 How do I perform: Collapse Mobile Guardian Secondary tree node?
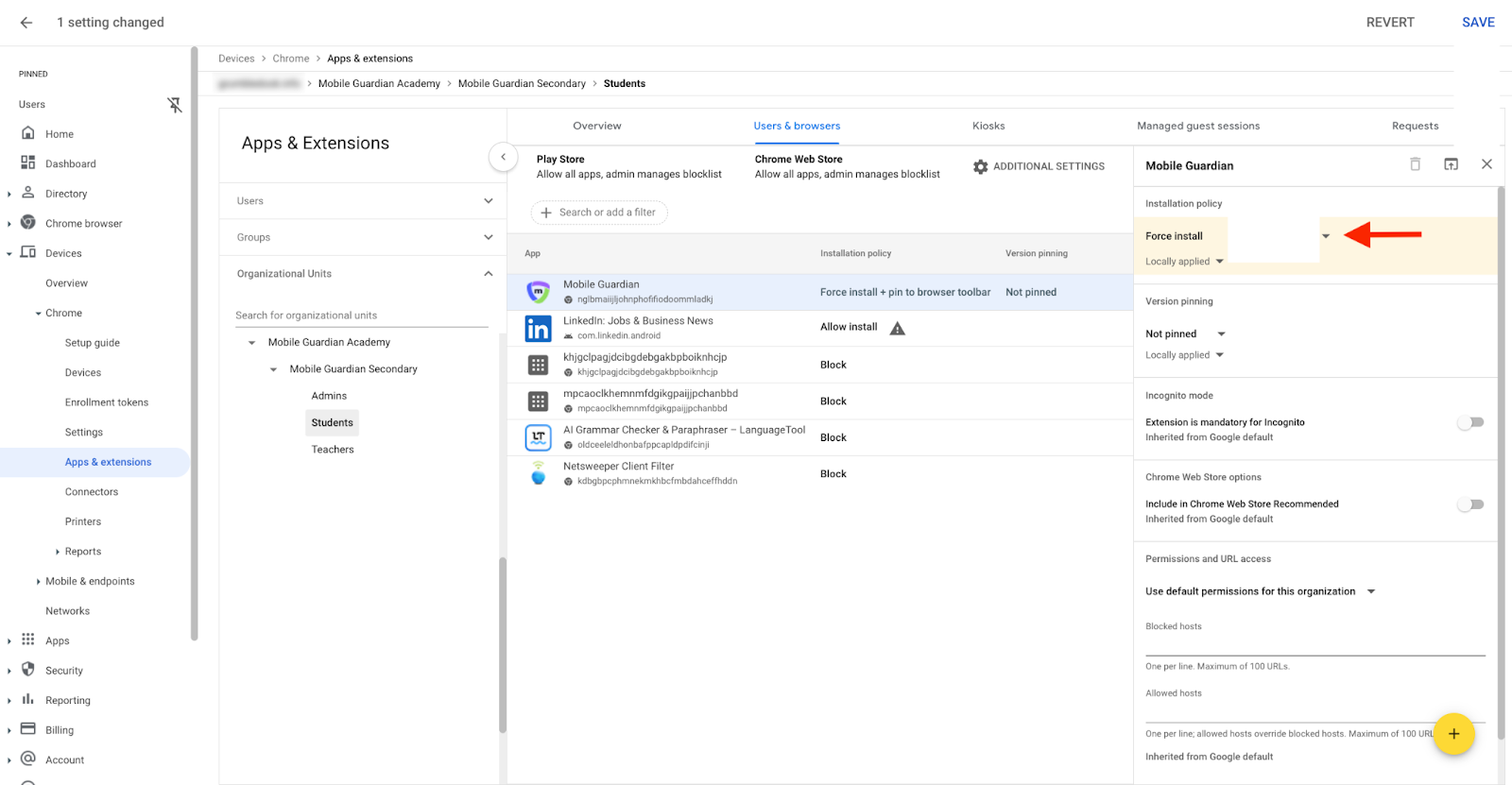click(273, 369)
